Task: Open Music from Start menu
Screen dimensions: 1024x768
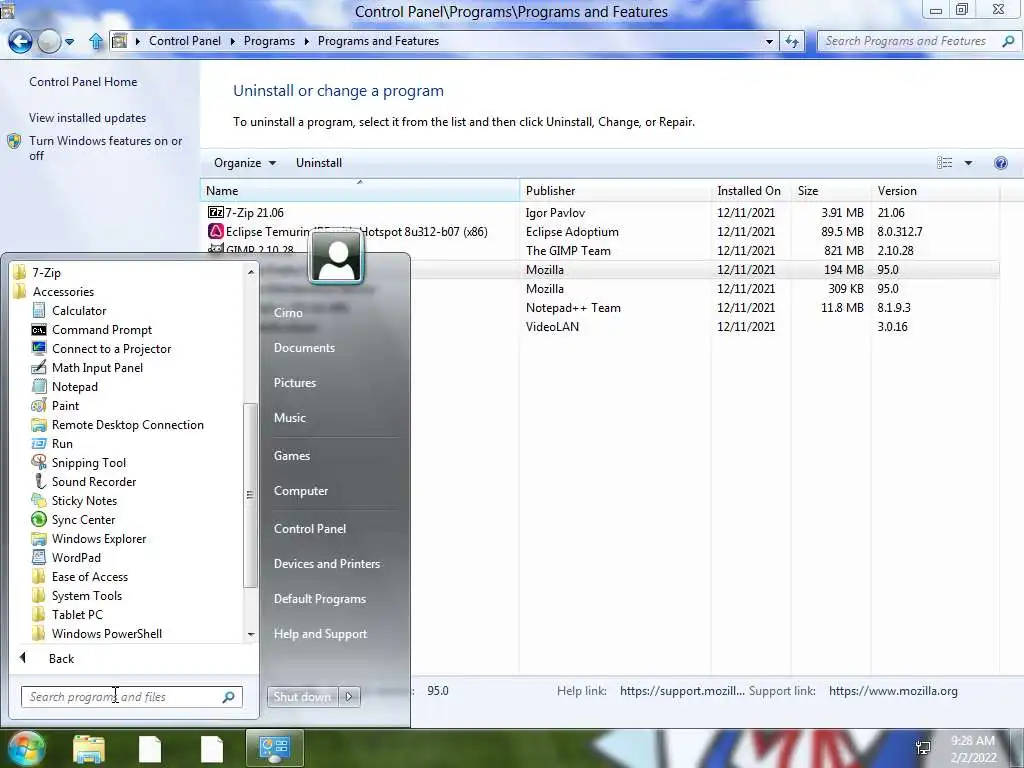Action: point(289,418)
